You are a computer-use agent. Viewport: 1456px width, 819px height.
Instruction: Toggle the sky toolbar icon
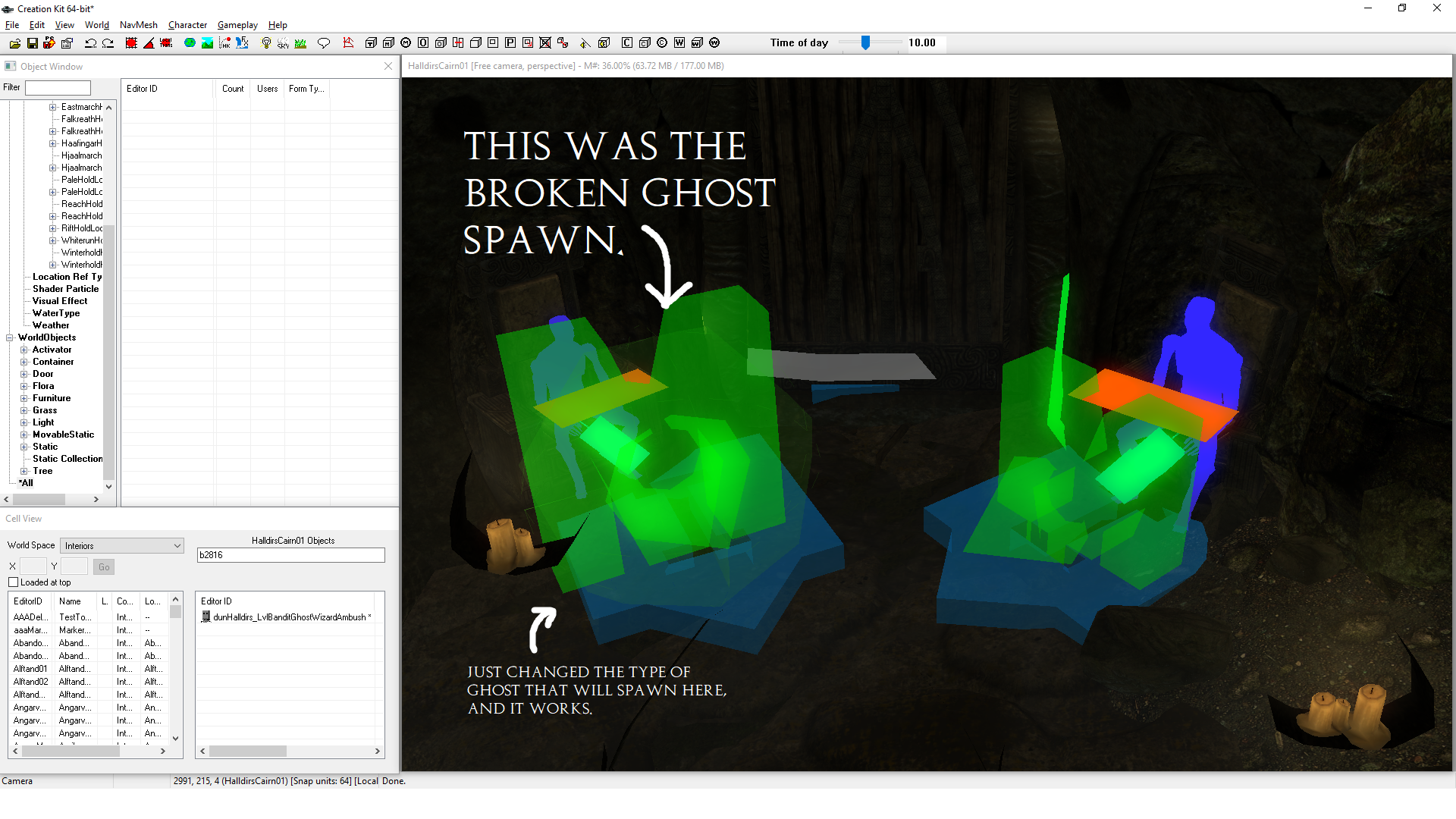[283, 43]
